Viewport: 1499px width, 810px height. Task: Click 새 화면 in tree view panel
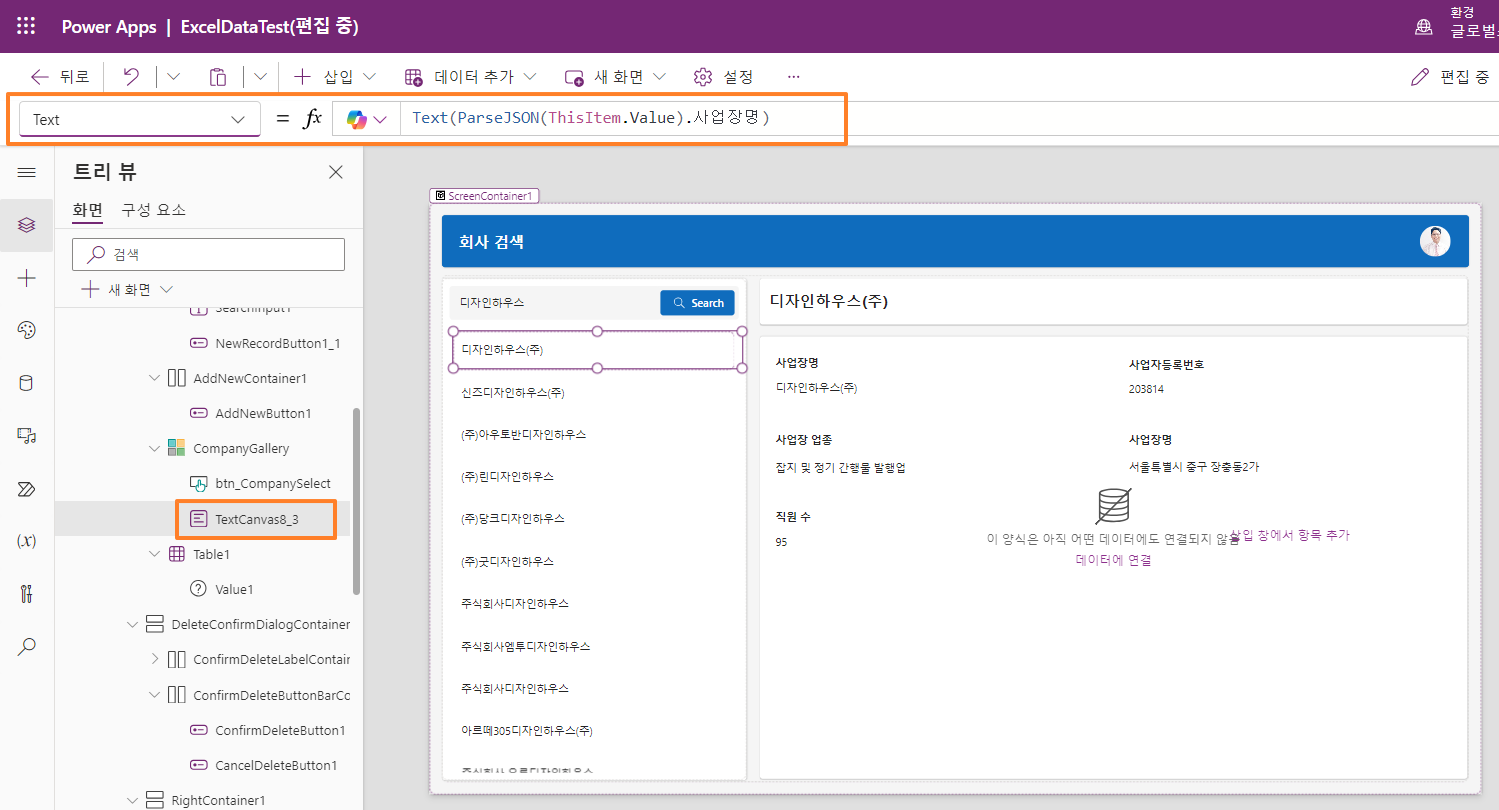[126, 289]
